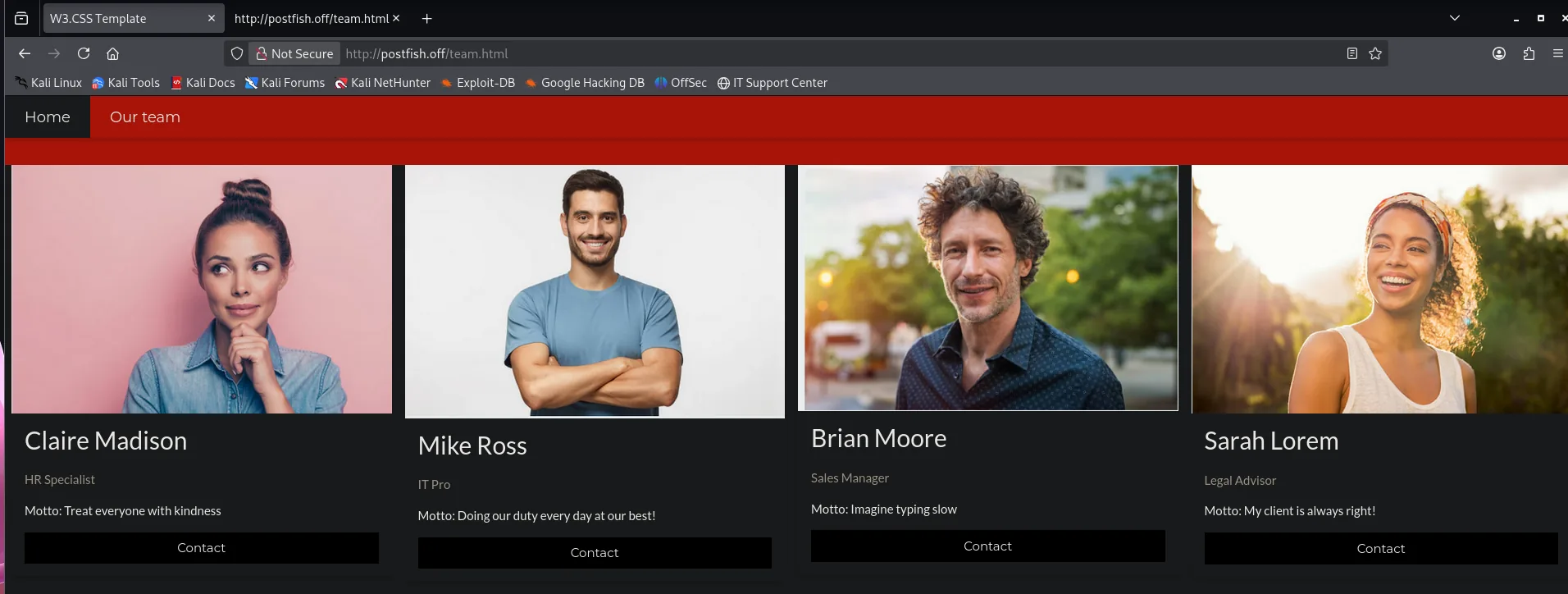1568x594 pixels.
Task: Click Claire Madison's photo
Action: tap(202, 290)
